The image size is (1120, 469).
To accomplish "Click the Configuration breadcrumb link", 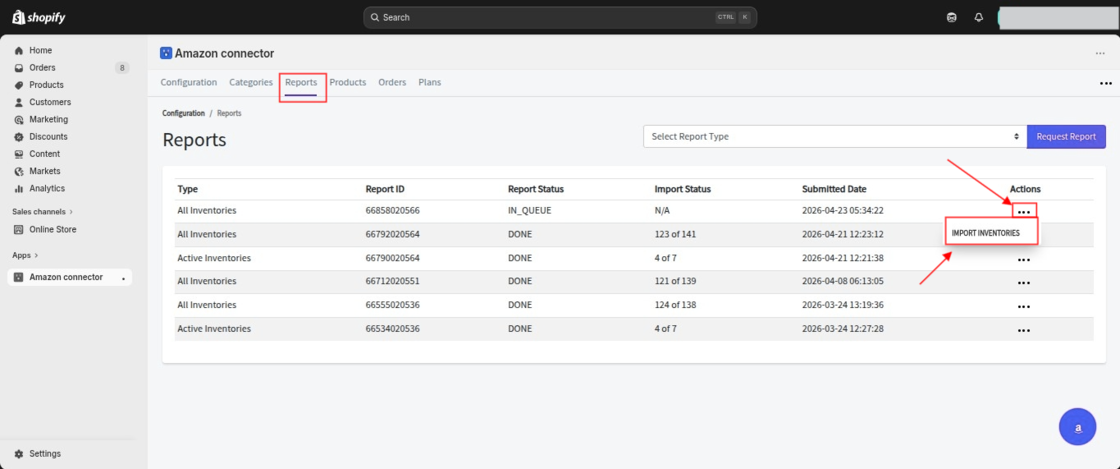I will (183, 113).
